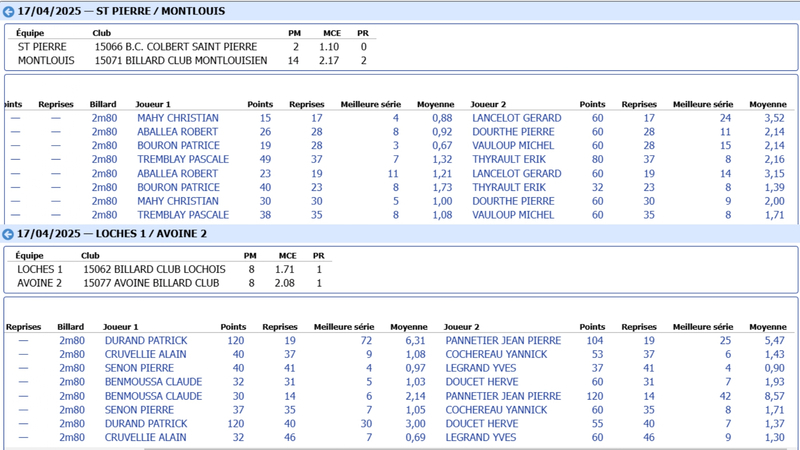Click MCE value 2.17 for MONTLOUIS
This screenshot has width=800, height=450.
(329, 61)
